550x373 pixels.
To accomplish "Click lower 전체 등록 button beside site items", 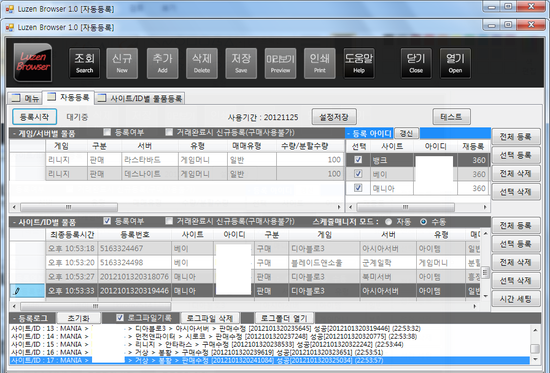I will (x=516, y=226).
